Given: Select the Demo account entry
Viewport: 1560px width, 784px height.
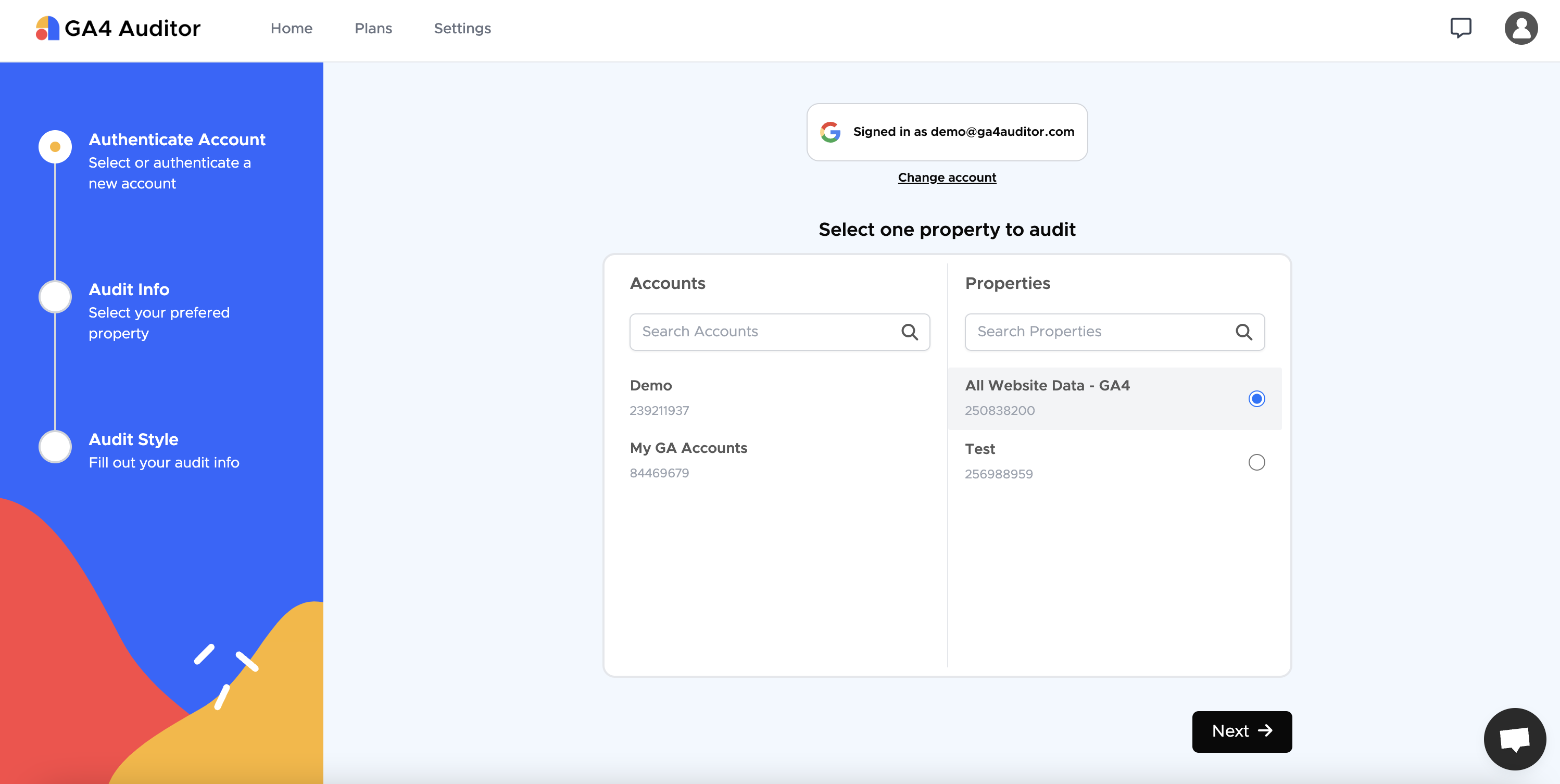Looking at the screenshot, I should 651,397.
